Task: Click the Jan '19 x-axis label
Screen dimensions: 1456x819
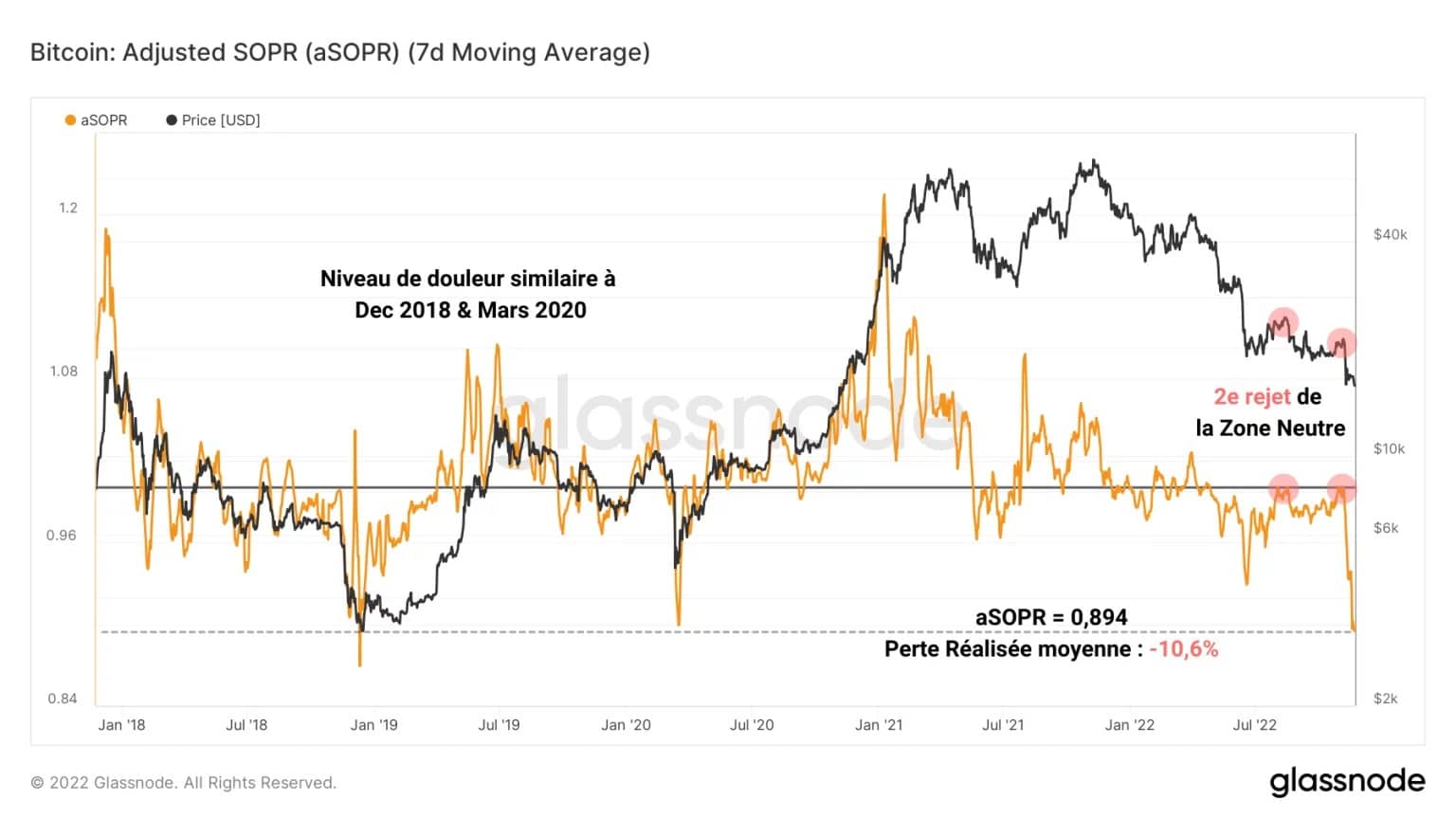Action: coord(373,725)
